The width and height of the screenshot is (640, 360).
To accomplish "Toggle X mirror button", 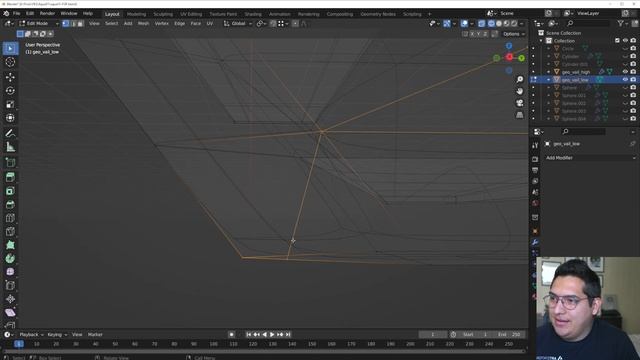I will (472, 34).
